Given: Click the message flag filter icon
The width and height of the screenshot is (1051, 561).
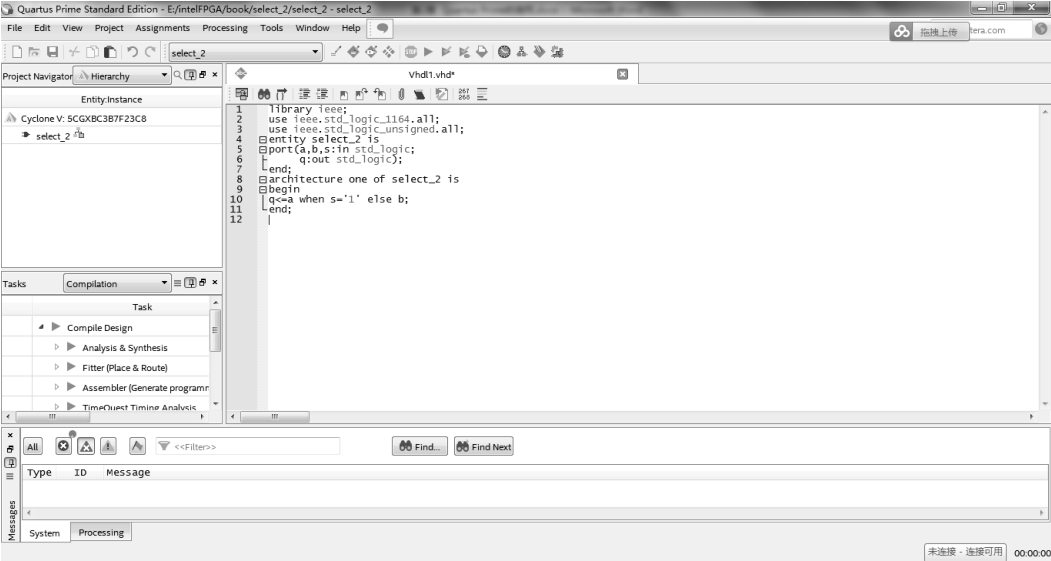Looking at the screenshot, I should coord(137,446).
